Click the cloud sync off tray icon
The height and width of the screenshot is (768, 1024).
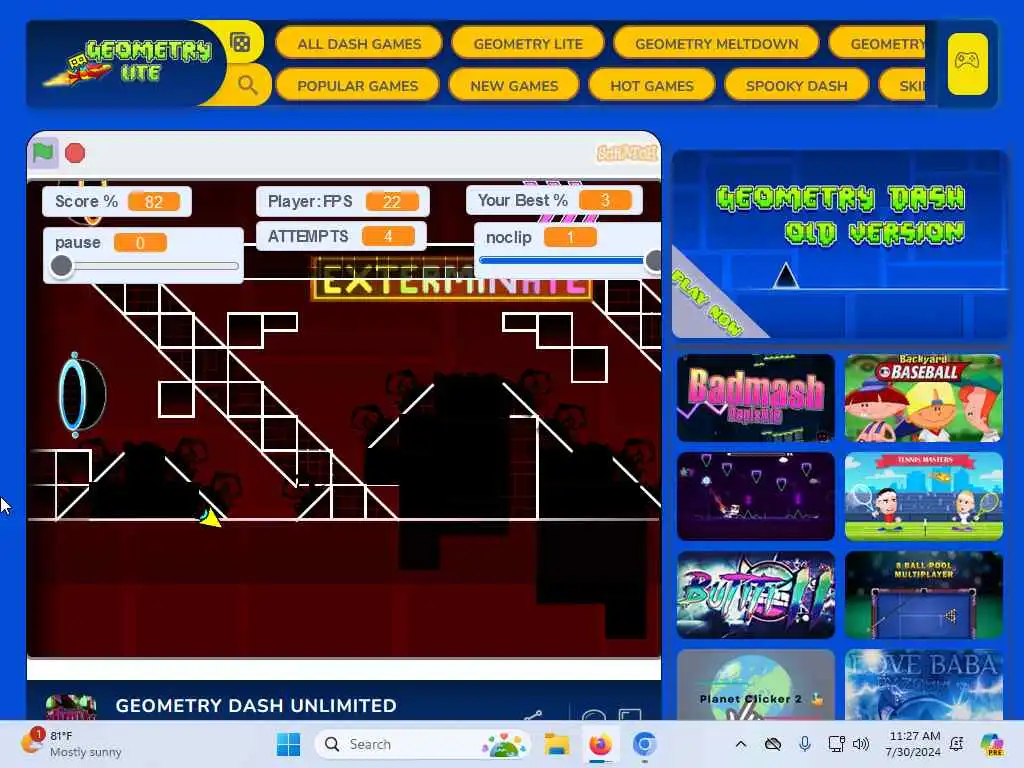[773, 744]
